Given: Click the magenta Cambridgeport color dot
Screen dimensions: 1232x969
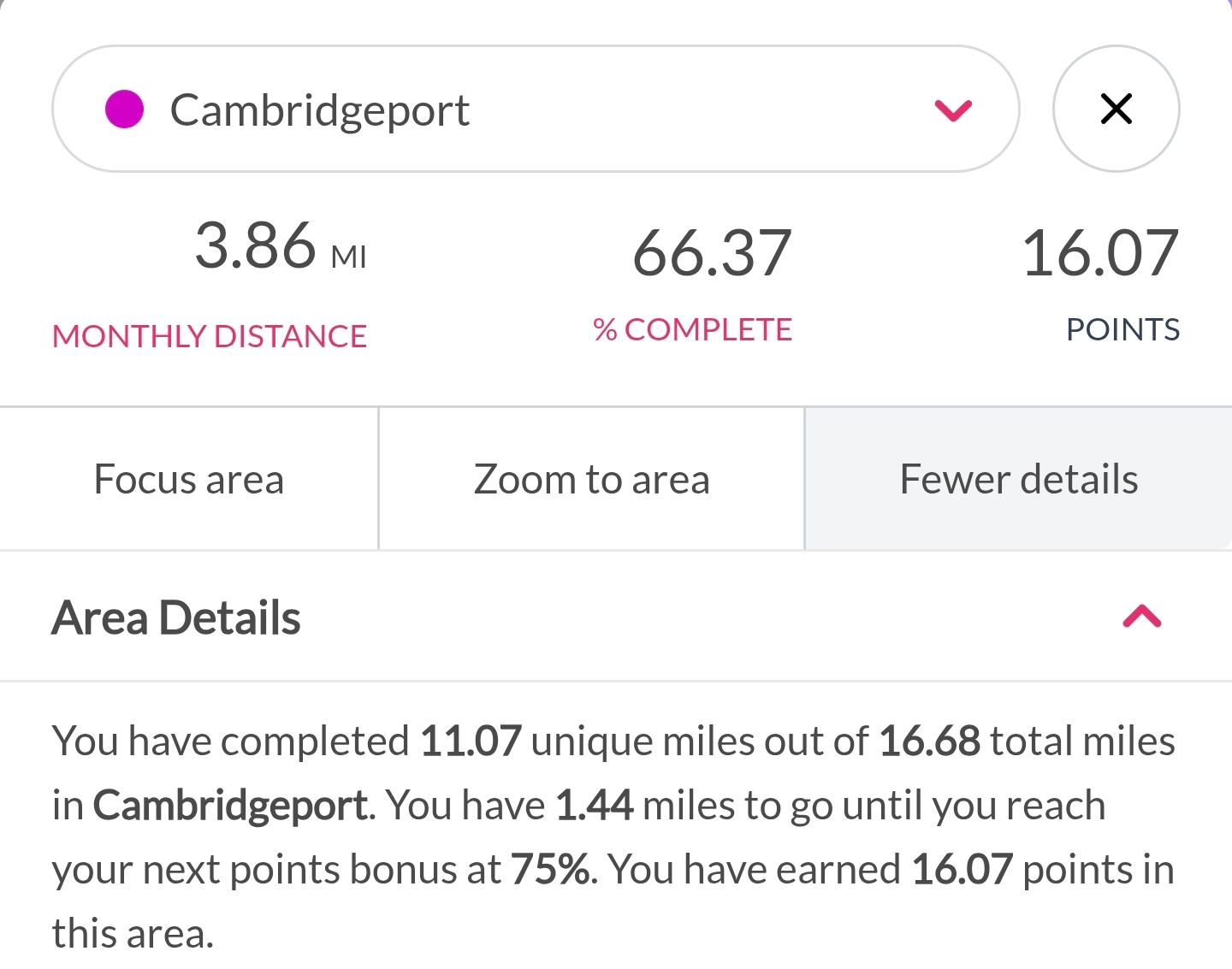Looking at the screenshot, I should (x=124, y=109).
